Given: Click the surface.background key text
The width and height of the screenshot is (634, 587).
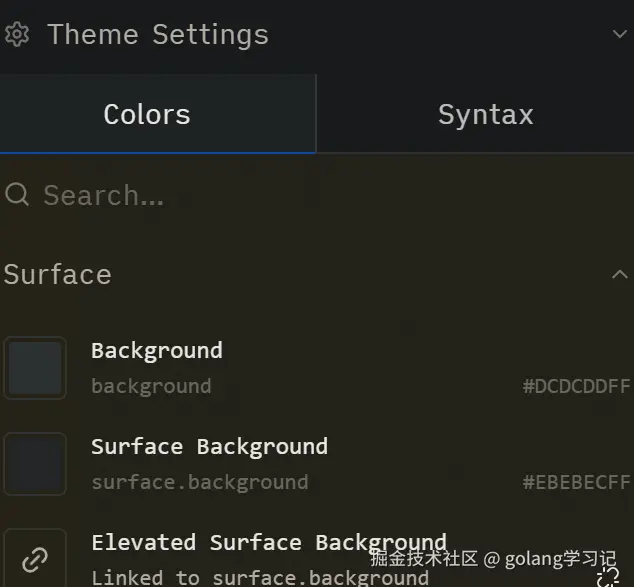Looking at the screenshot, I should point(200,482).
